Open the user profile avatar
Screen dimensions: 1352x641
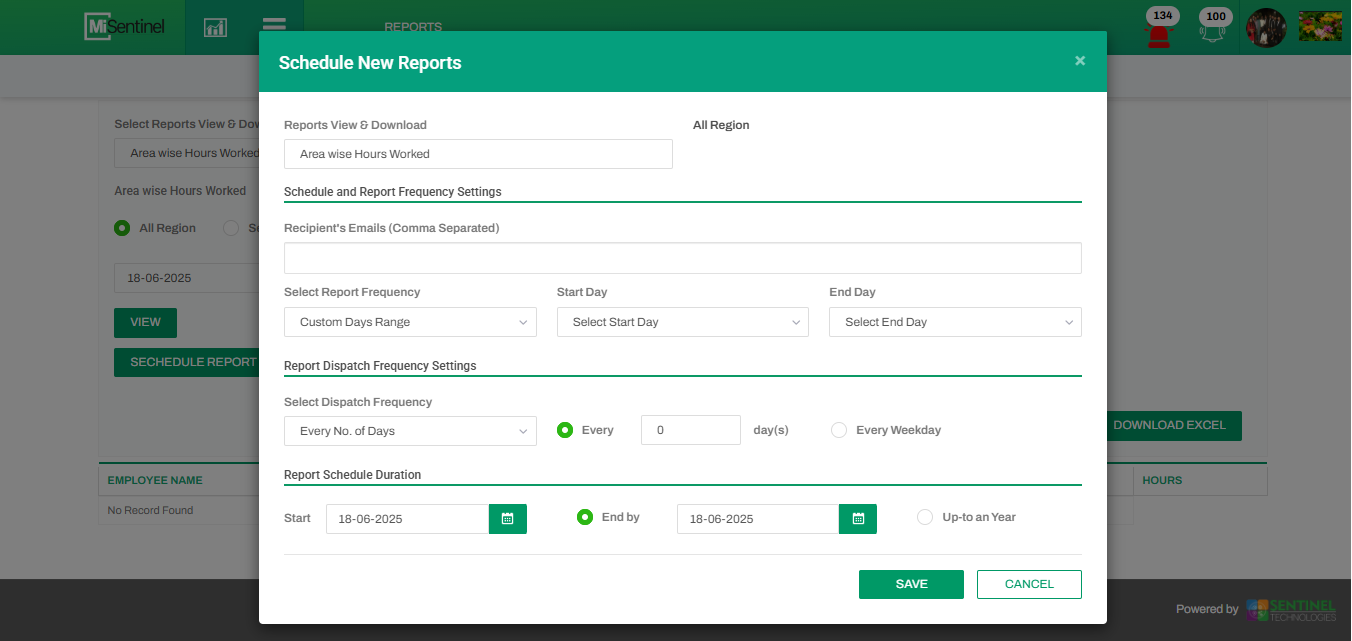(1266, 28)
